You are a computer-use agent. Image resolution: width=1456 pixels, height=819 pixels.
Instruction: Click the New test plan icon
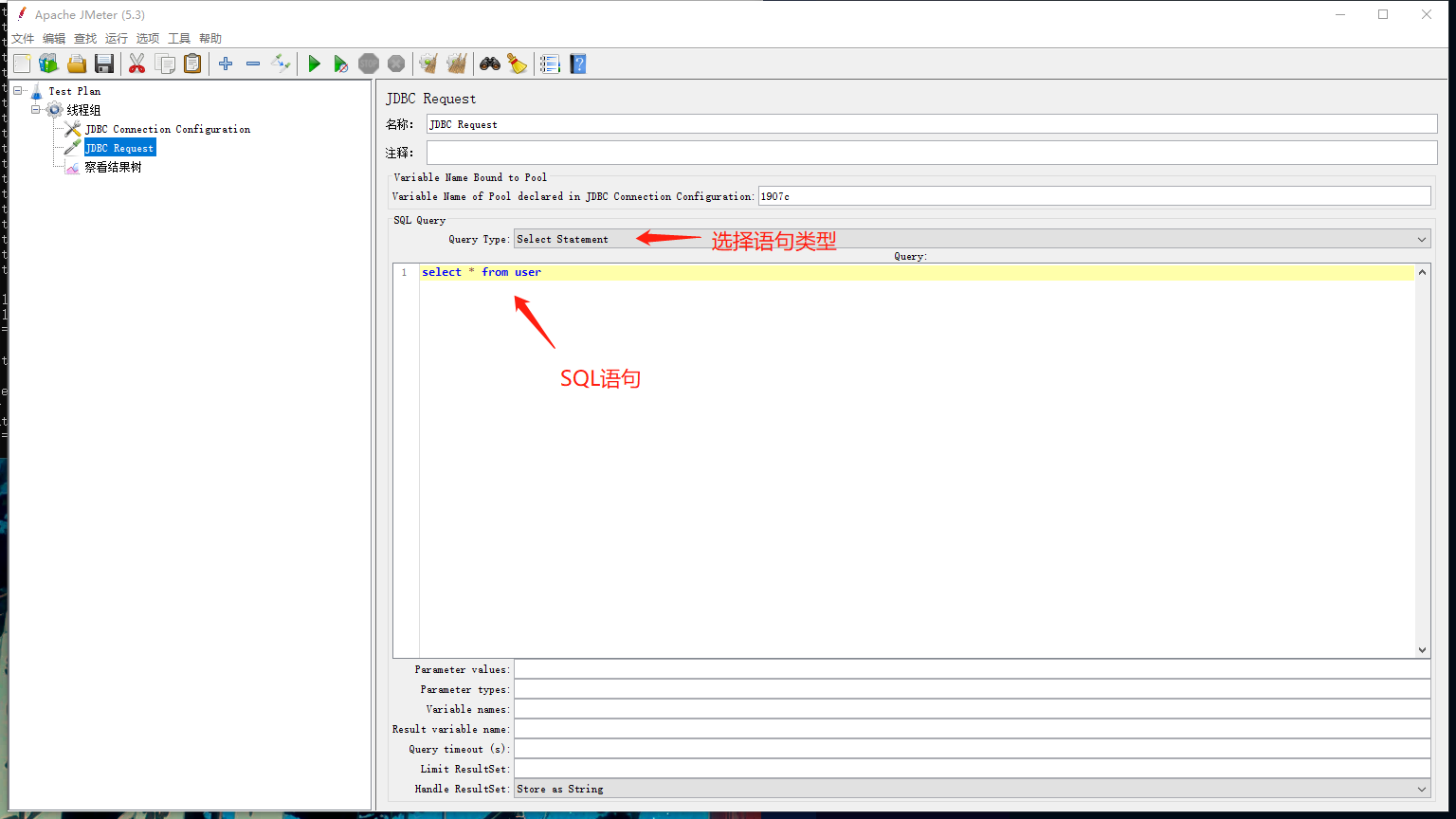tap(22, 64)
